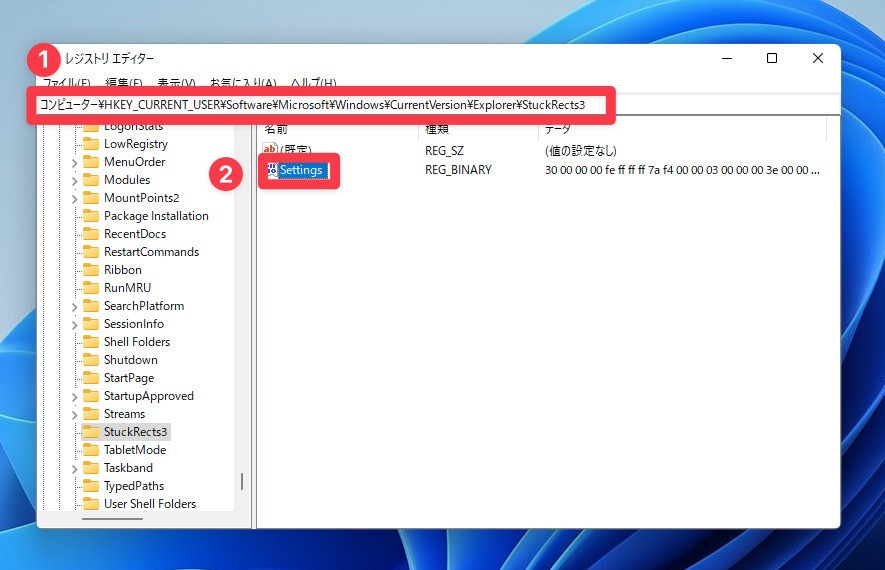
Task: Expand the Modules key
Action: [x=75, y=181]
